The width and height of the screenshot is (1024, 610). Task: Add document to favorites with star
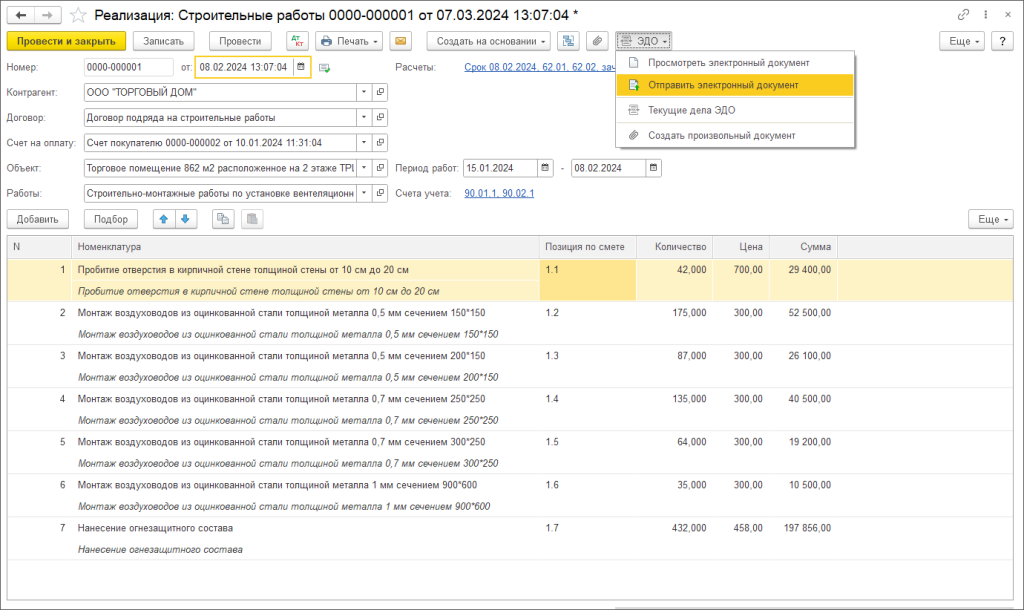(78, 16)
